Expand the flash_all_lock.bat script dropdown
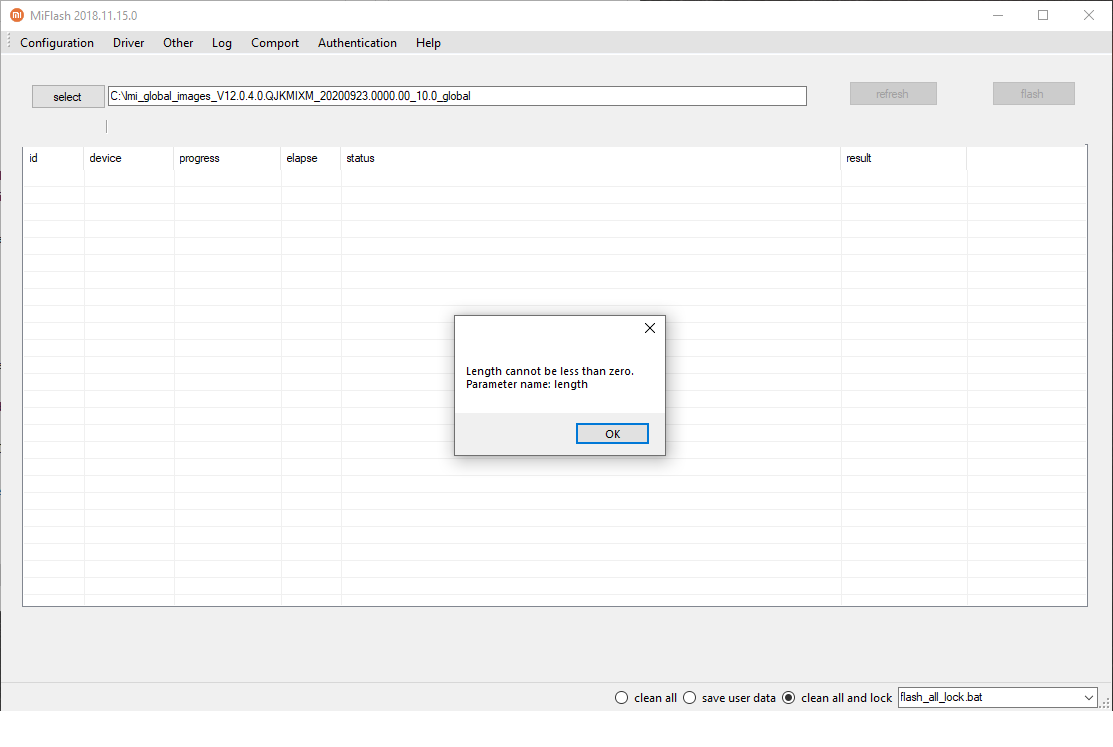This screenshot has height=747, width=1113. click(x=1089, y=697)
